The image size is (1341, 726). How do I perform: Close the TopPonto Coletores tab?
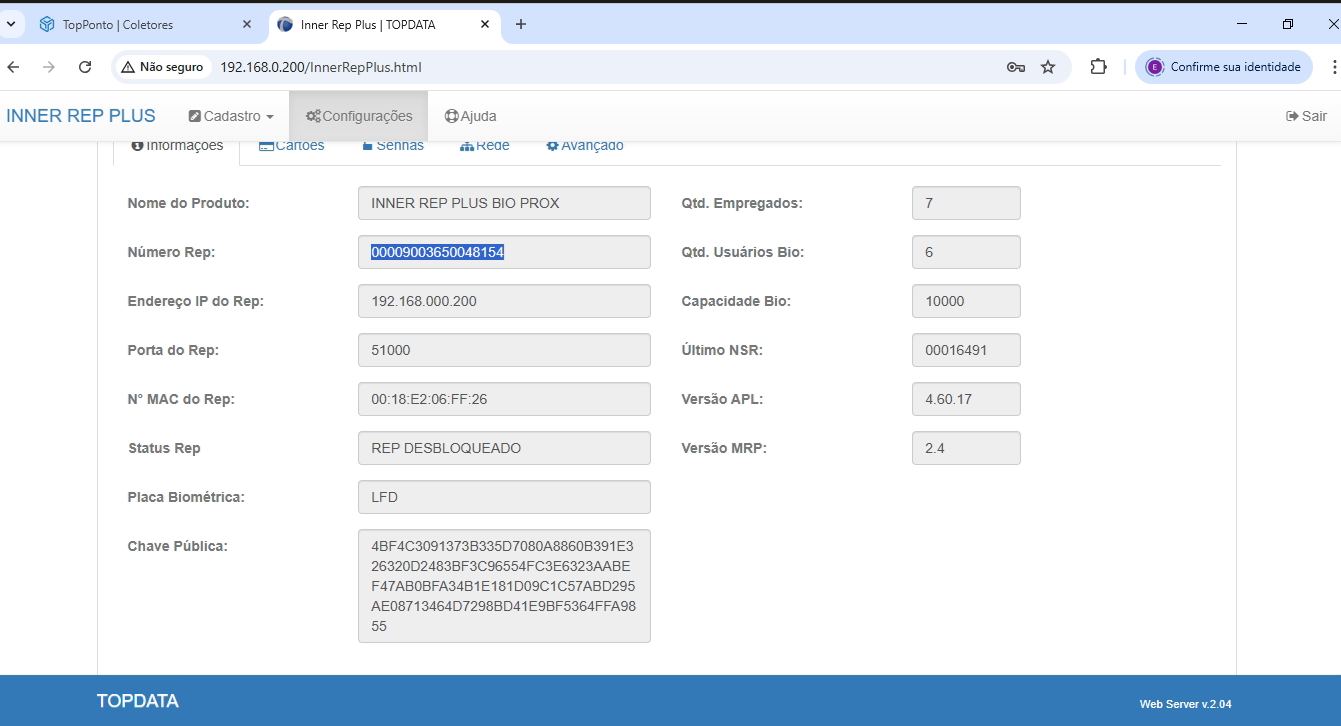tap(248, 24)
